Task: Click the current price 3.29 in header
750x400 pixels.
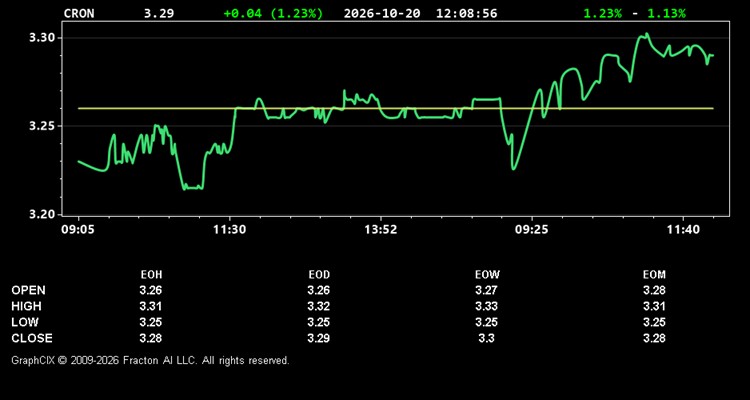Action: pyautogui.click(x=159, y=13)
